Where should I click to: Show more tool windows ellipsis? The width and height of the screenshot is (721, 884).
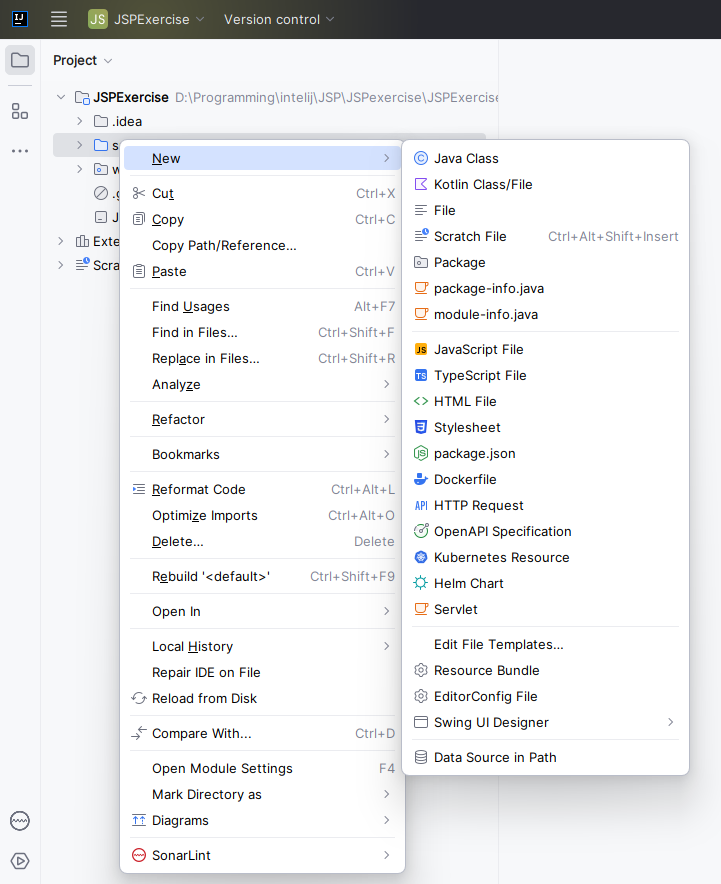point(20,151)
